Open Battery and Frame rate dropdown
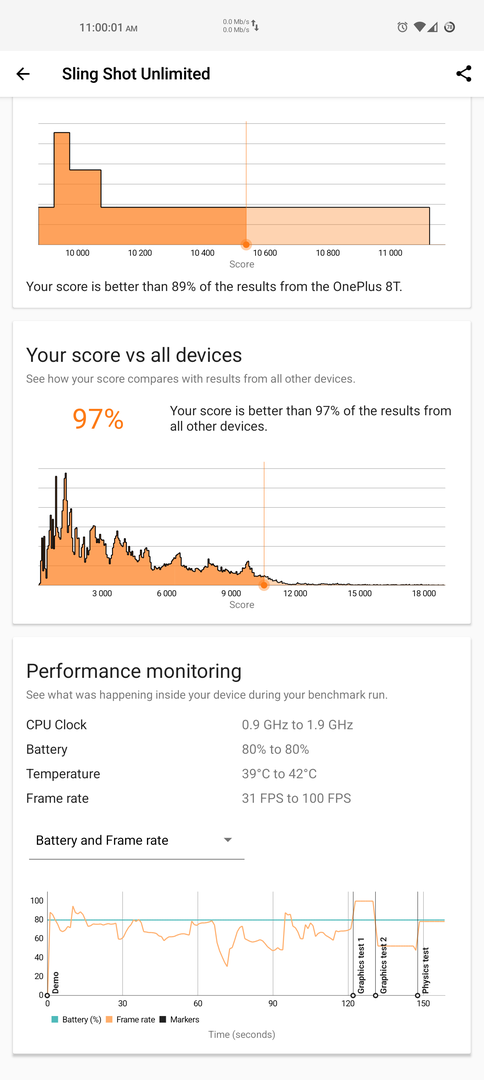484x1080 pixels. tap(136, 840)
